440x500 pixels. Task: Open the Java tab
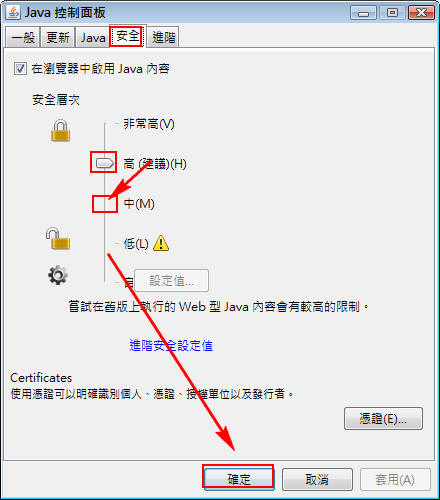[93, 37]
